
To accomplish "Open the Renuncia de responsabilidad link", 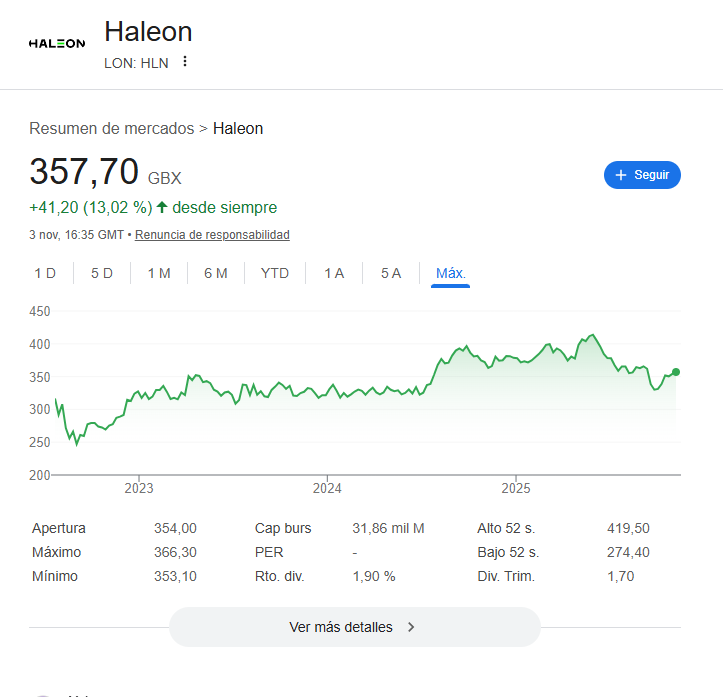I will 212,235.
